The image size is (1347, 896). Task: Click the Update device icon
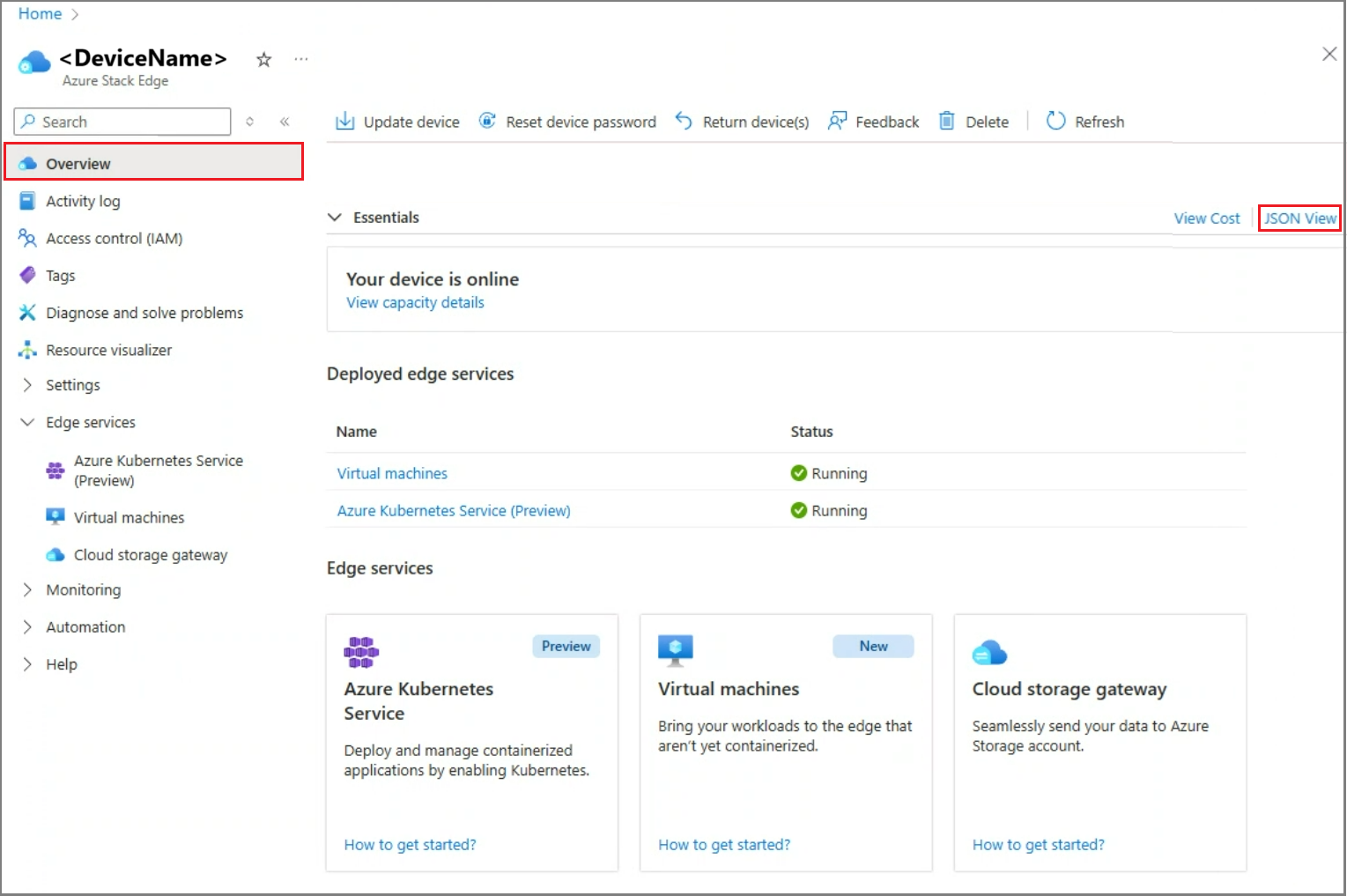[344, 121]
